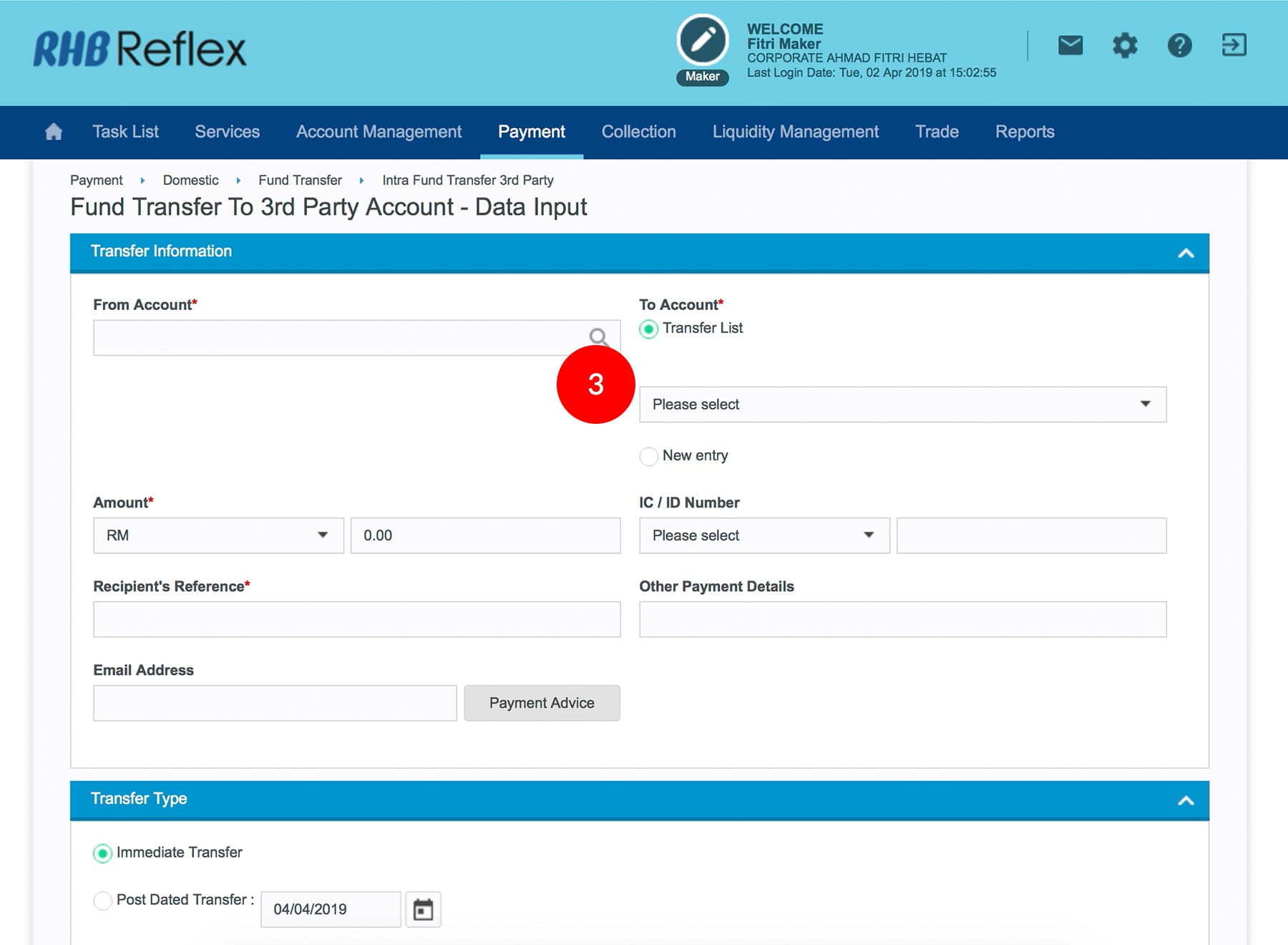
Task: Open the Collection menu tab
Action: pyautogui.click(x=638, y=132)
